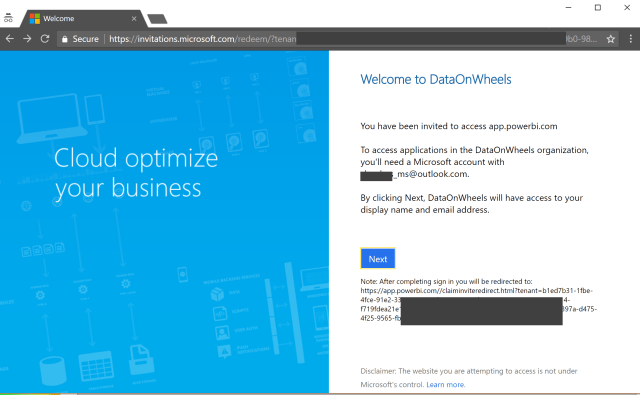Click the Next button
Screen dimensions: 640x395
click(378, 259)
